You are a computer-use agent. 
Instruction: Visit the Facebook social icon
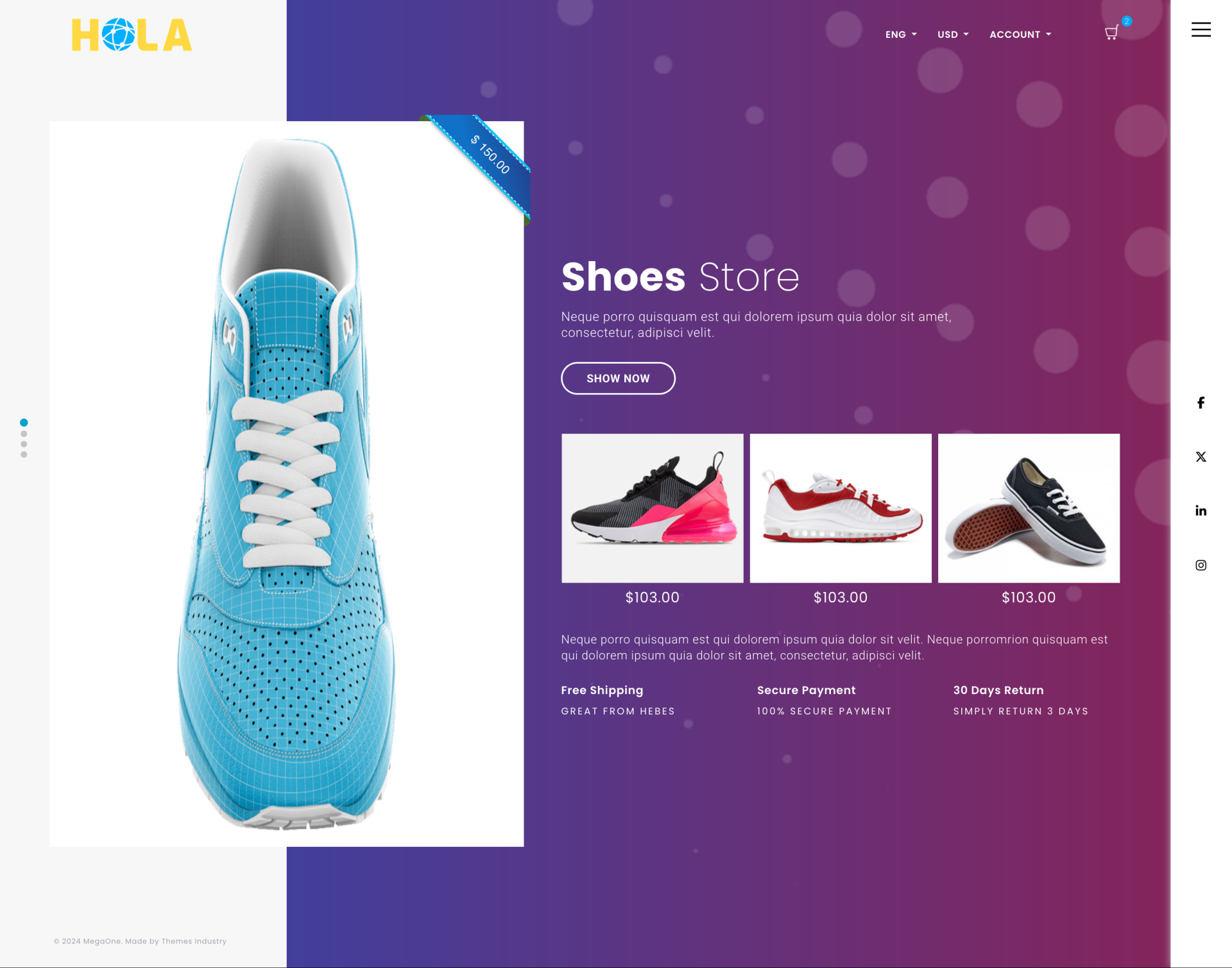point(1201,402)
